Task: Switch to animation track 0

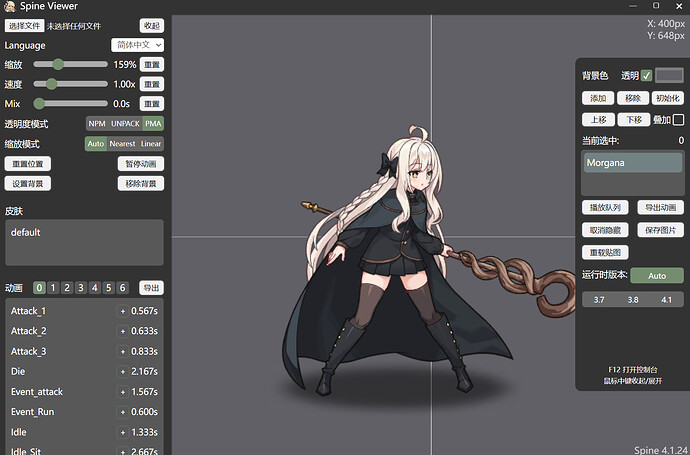Action: point(39,288)
